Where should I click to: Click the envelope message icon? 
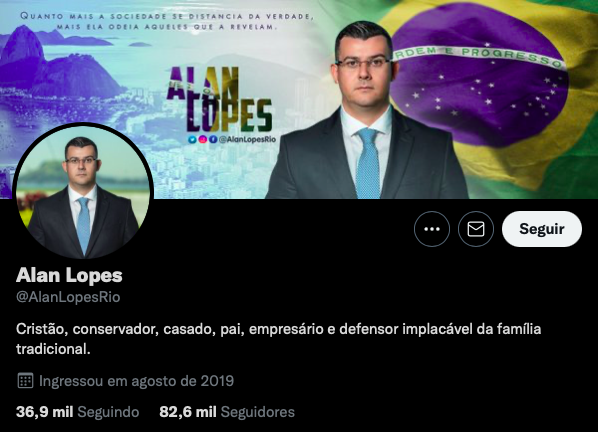pyautogui.click(x=476, y=229)
